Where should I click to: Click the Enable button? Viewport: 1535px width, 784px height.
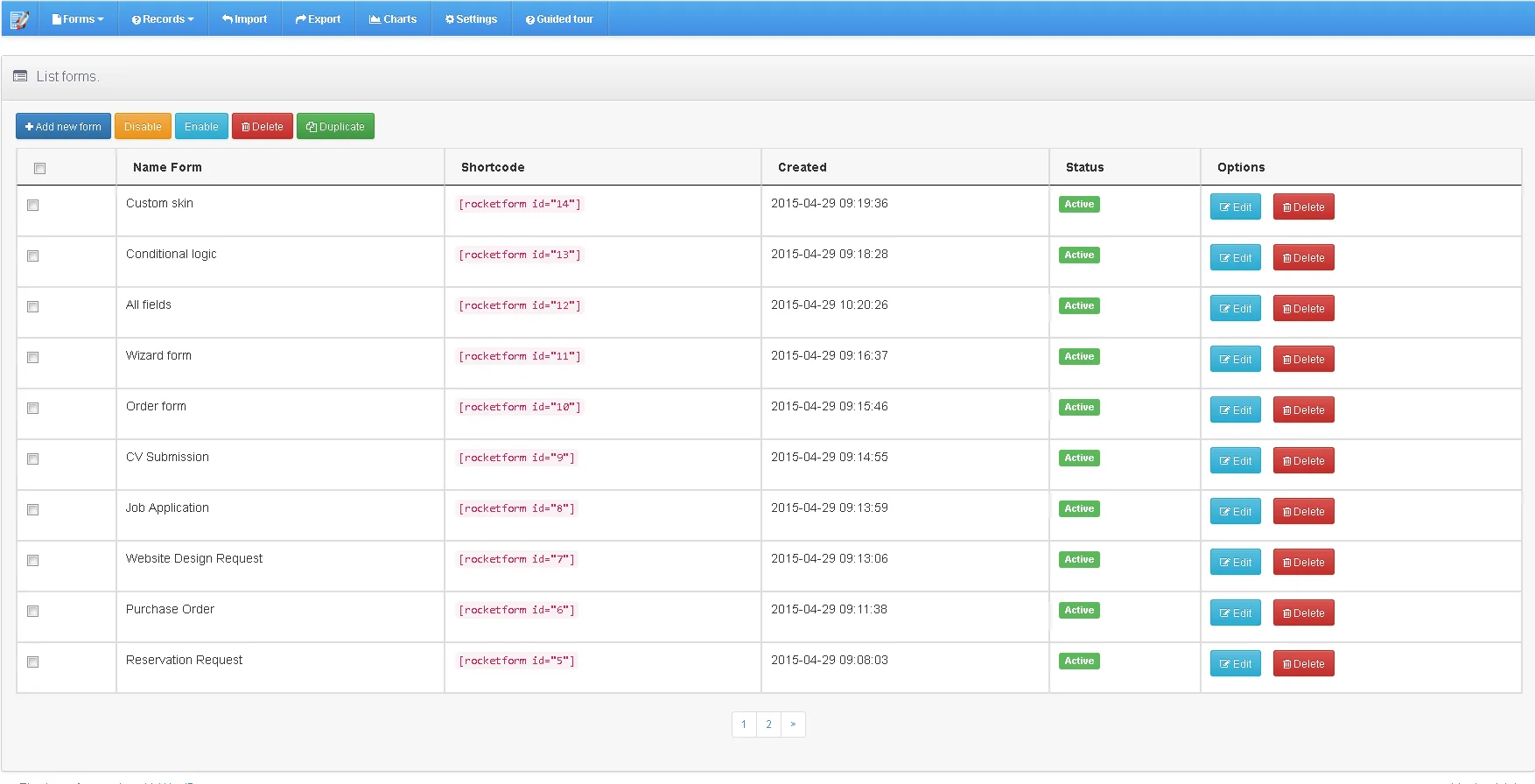click(x=201, y=126)
